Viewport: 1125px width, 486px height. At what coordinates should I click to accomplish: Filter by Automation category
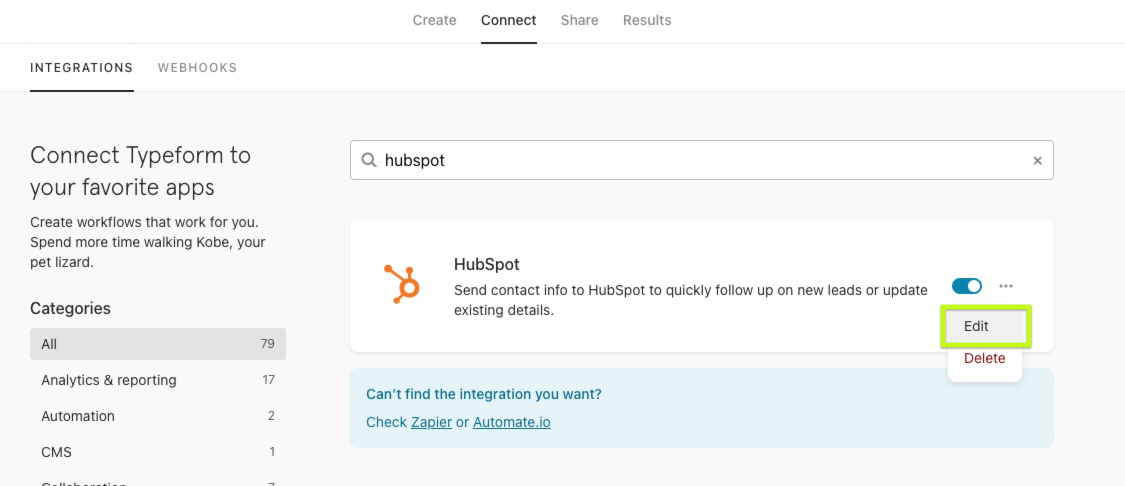158,416
